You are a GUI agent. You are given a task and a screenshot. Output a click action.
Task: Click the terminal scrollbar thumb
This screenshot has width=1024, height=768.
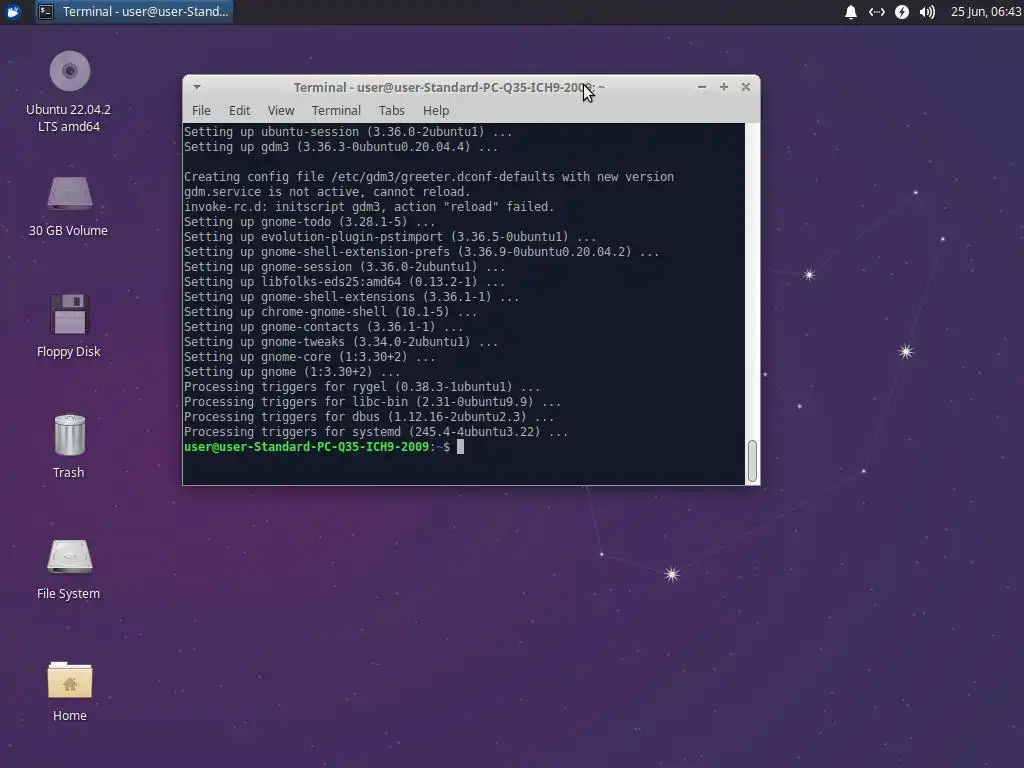click(x=752, y=460)
